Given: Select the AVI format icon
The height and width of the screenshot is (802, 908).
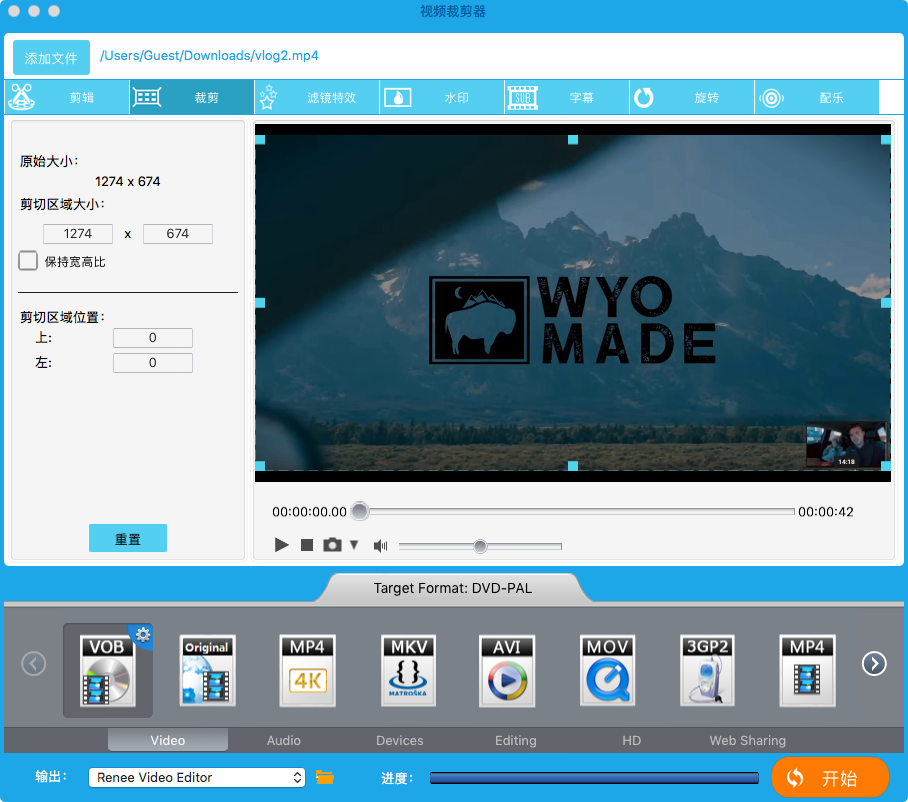Looking at the screenshot, I should 507,671.
